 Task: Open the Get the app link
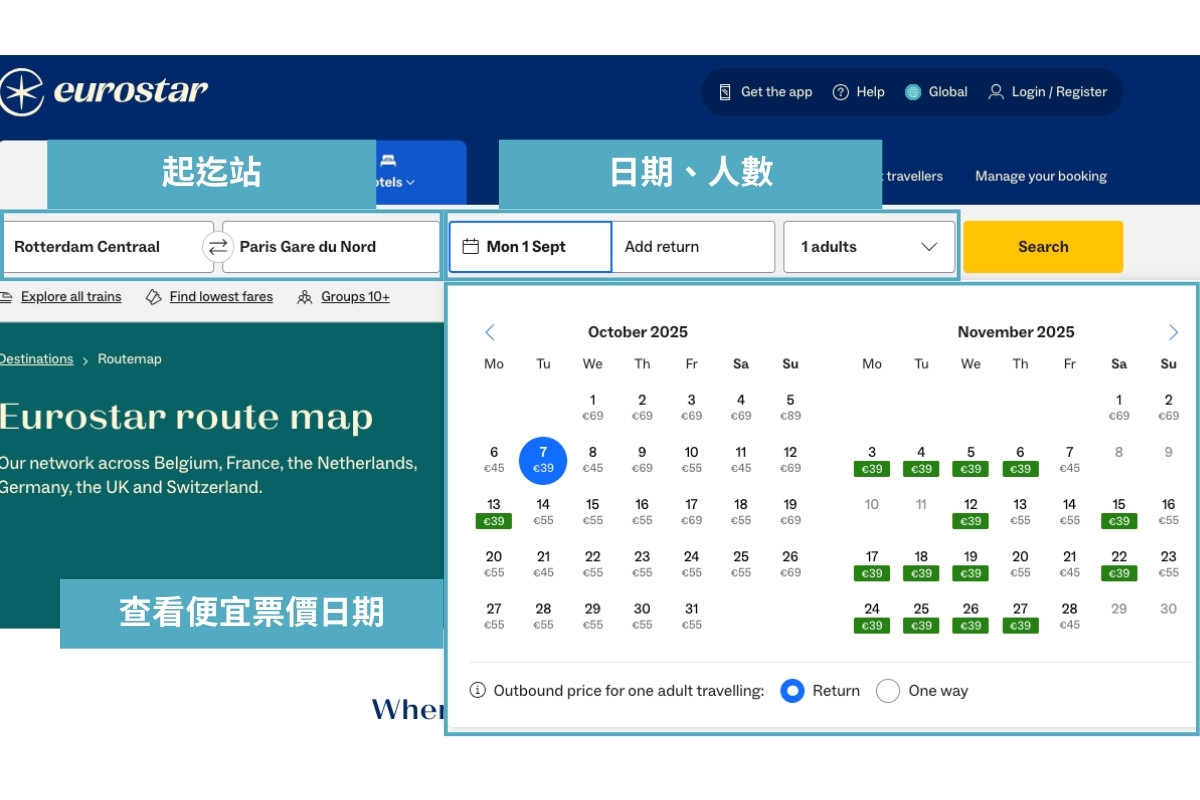point(765,92)
